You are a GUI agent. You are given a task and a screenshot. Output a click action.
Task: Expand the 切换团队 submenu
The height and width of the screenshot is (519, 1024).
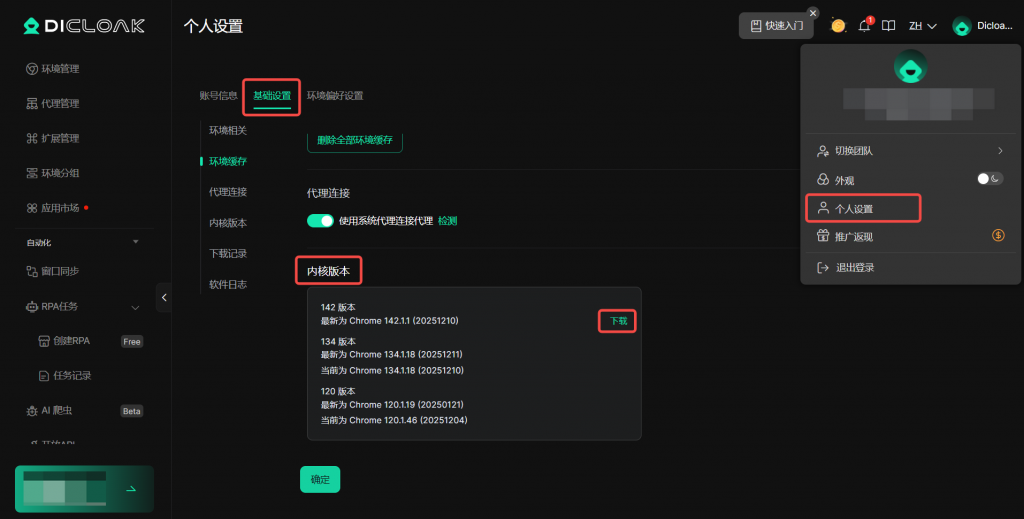tap(999, 151)
